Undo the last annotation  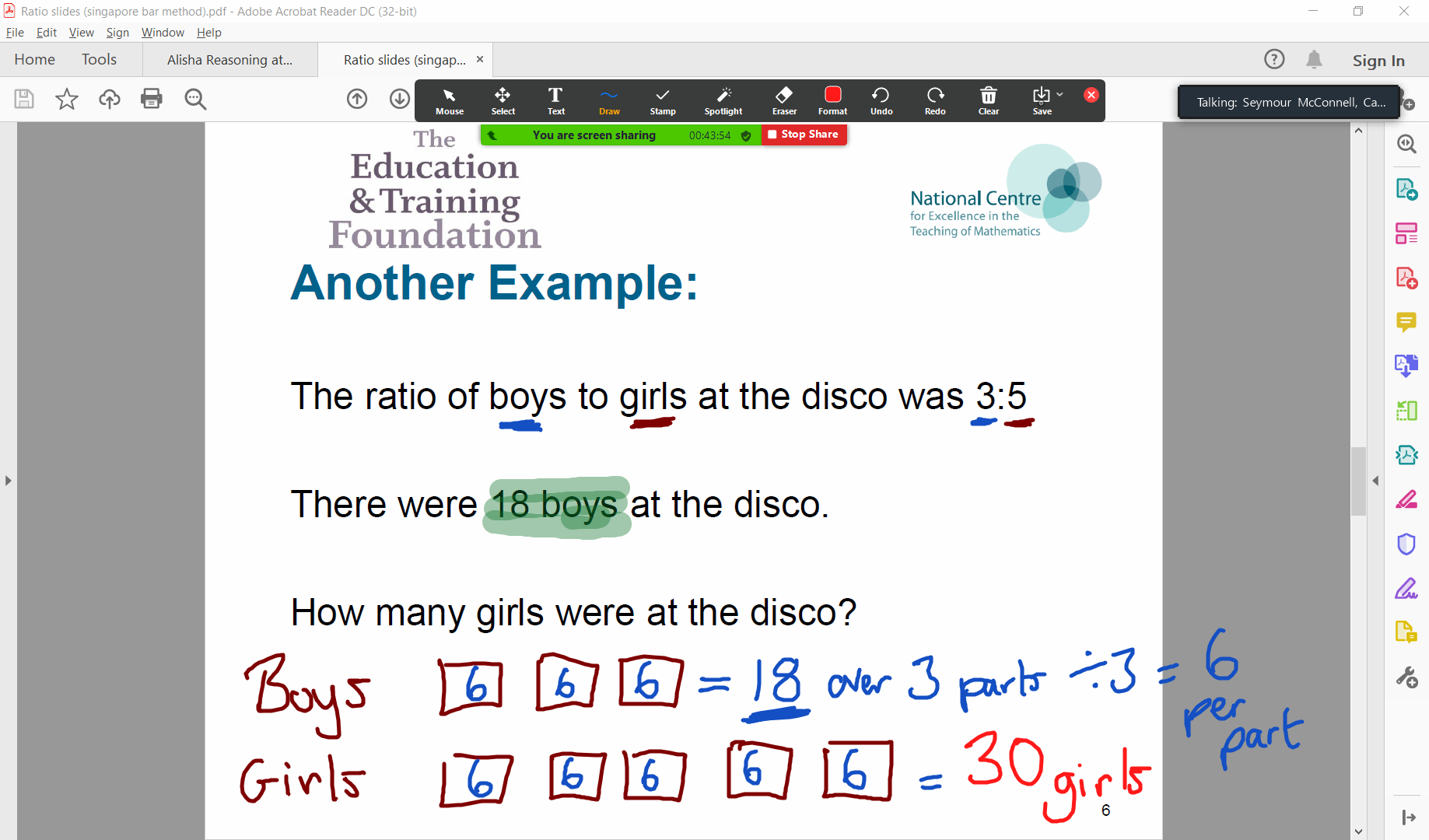tap(881, 100)
